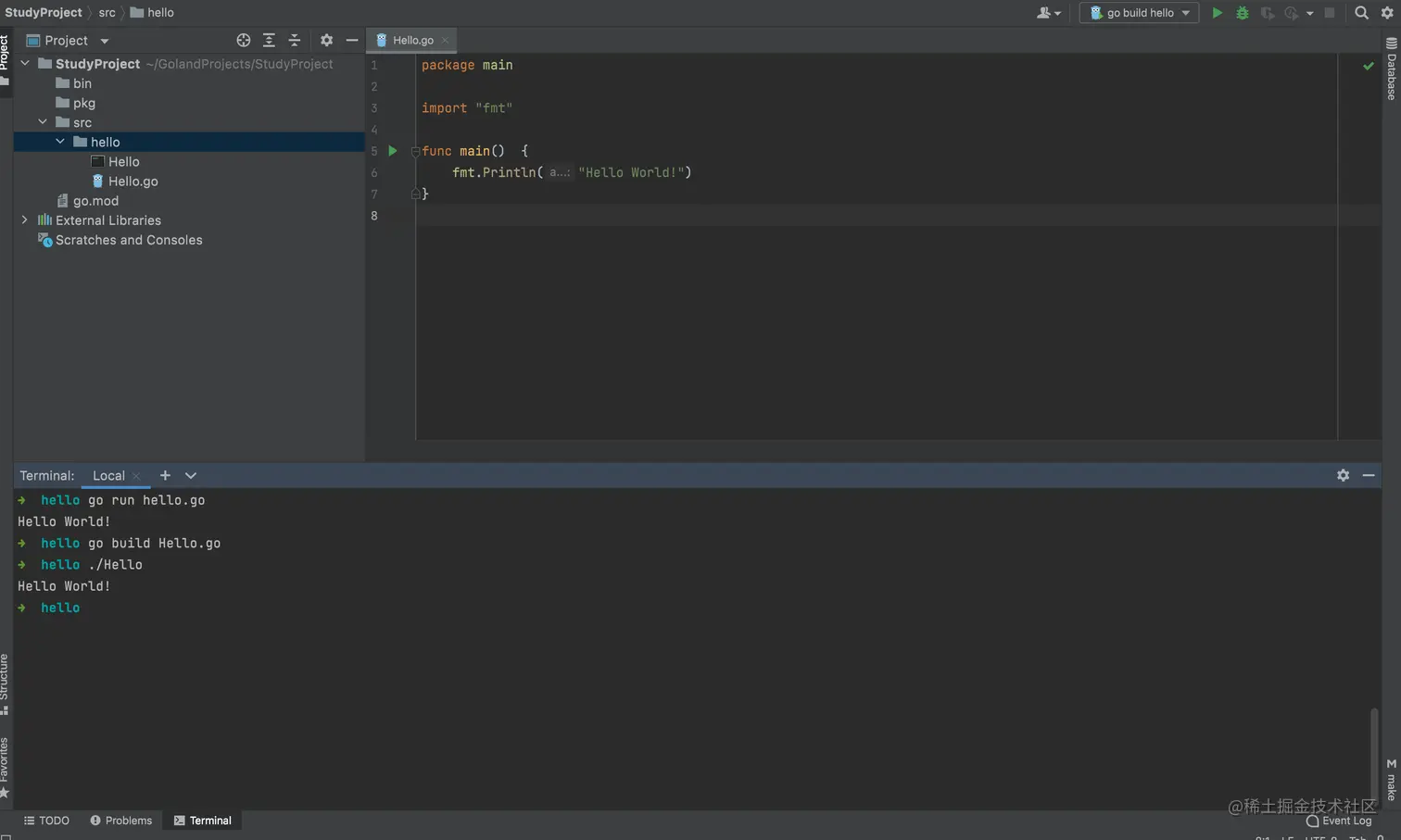Close the Hello.go editor tab
This screenshot has width=1401, height=840.
tap(445, 41)
